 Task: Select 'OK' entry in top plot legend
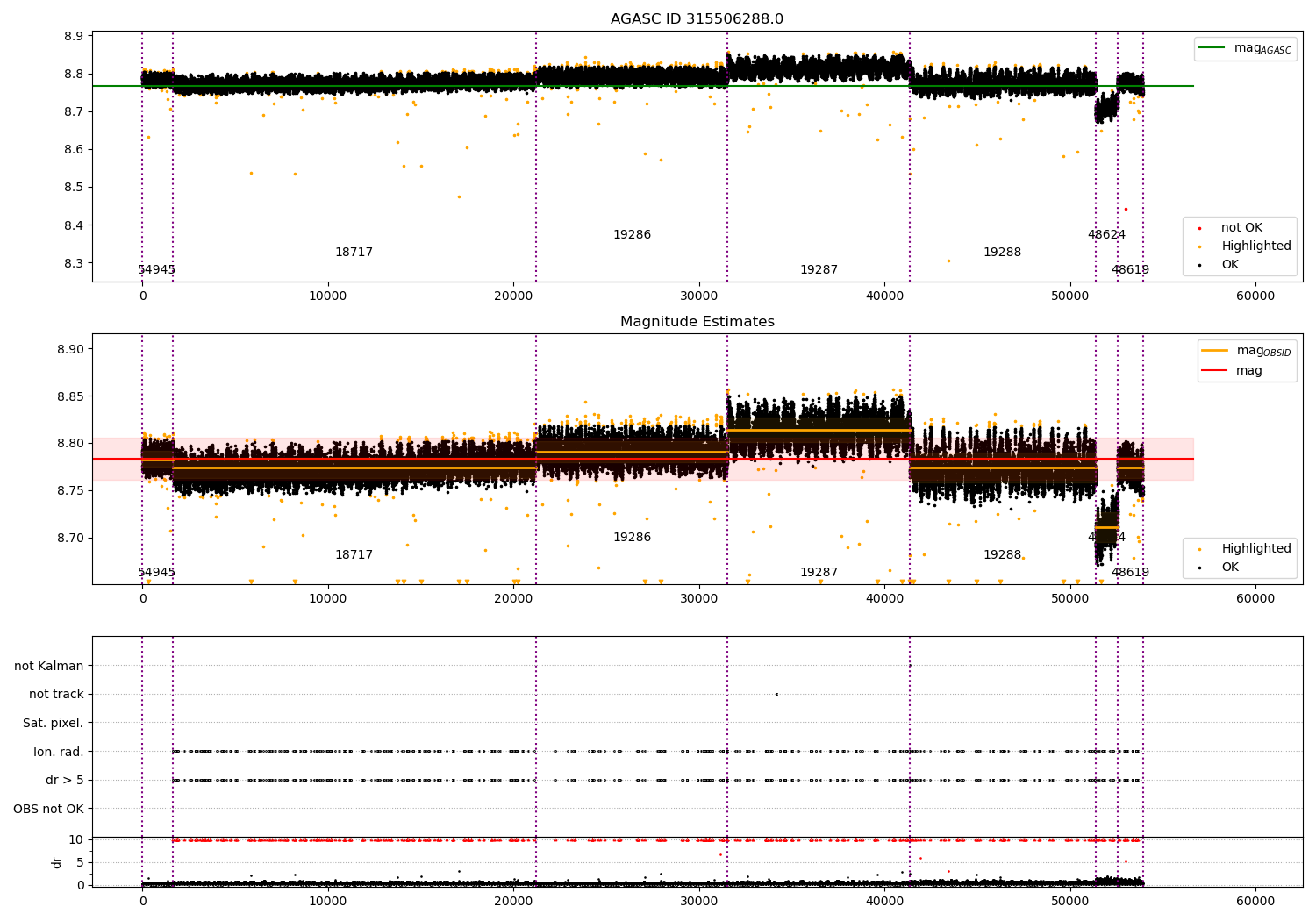click(x=1220, y=265)
